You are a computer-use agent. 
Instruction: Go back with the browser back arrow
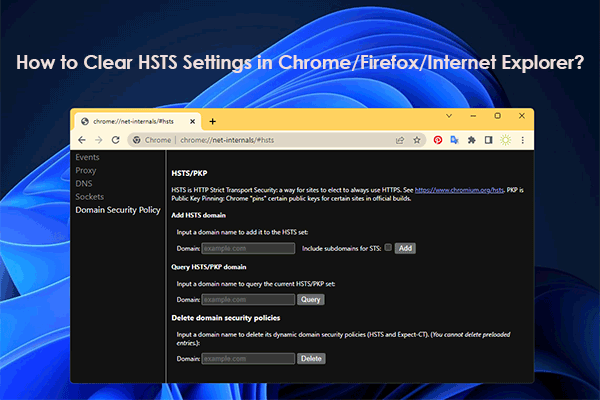coord(82,140)
